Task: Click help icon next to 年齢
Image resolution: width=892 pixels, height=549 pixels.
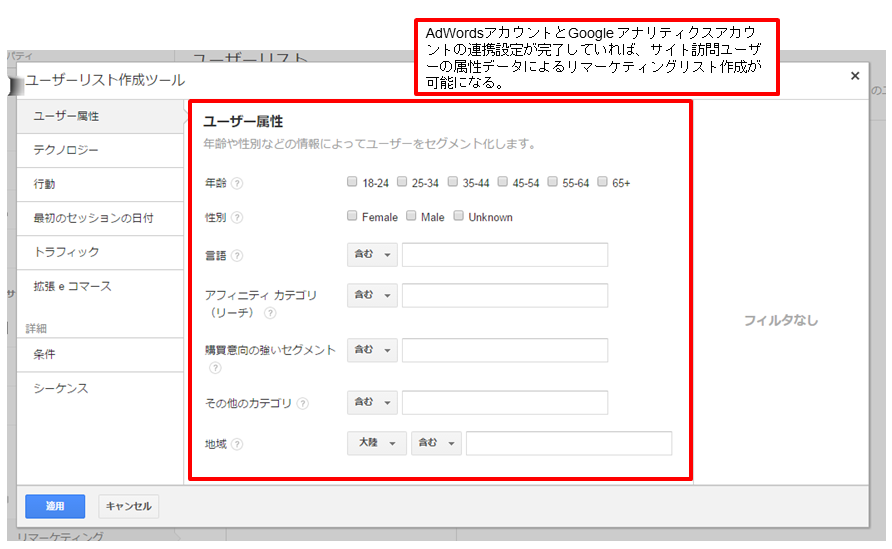Action: coord(237,183)
